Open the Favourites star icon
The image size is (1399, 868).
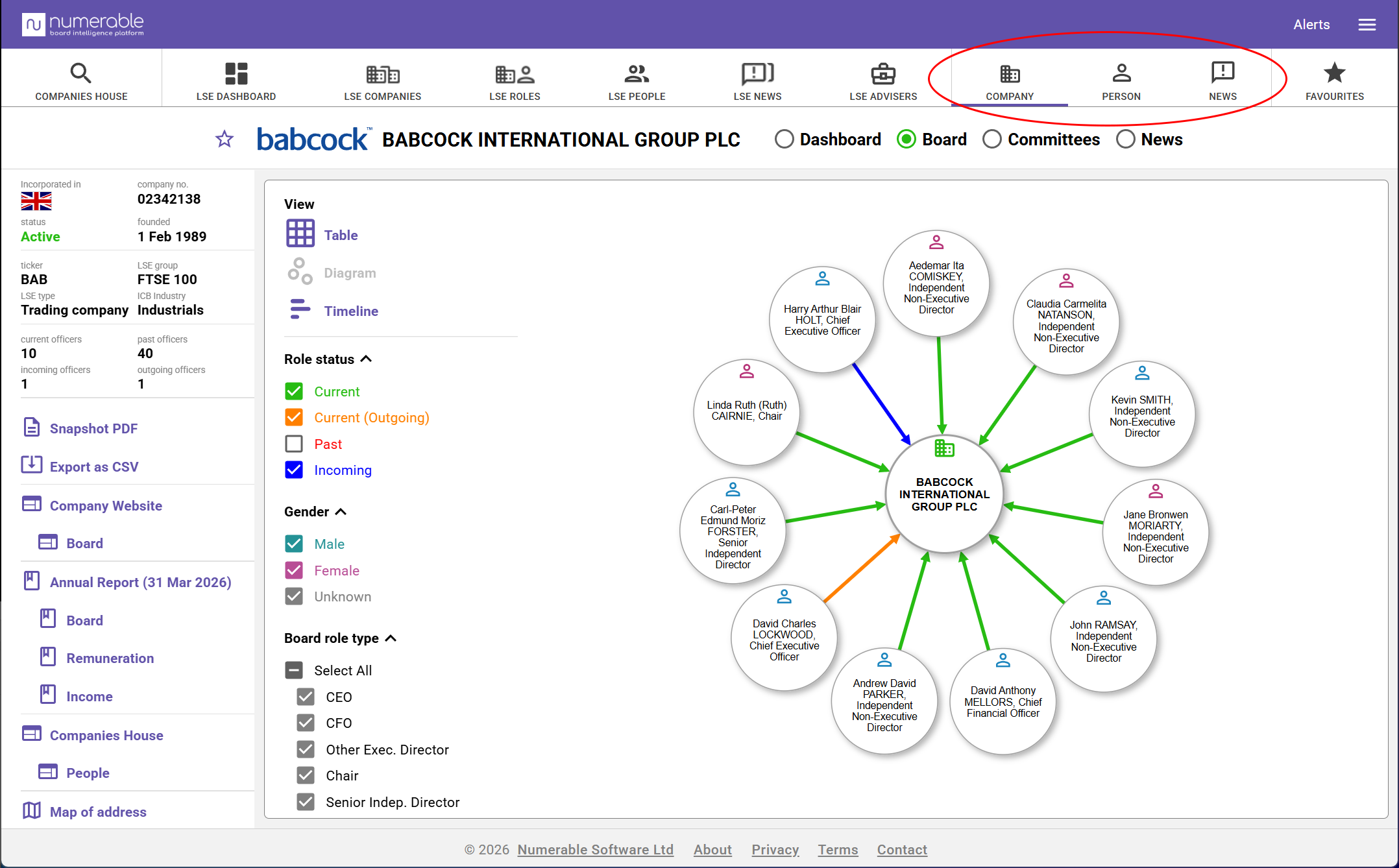(1334, 73)
